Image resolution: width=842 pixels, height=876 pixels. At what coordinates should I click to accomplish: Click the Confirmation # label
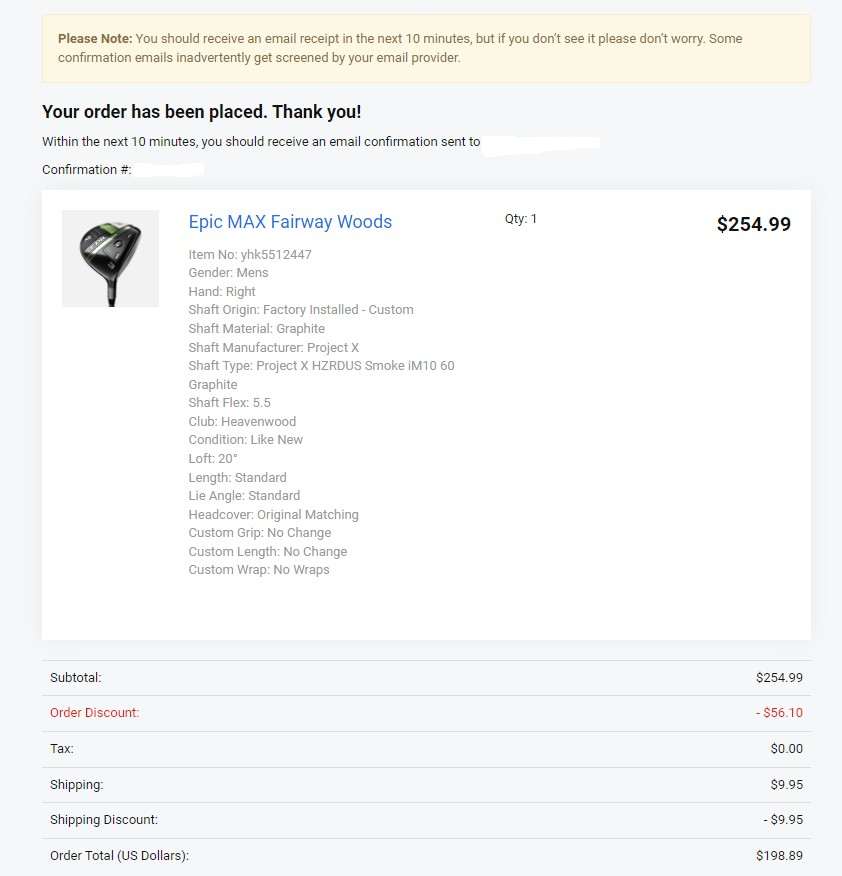point(87,170)
